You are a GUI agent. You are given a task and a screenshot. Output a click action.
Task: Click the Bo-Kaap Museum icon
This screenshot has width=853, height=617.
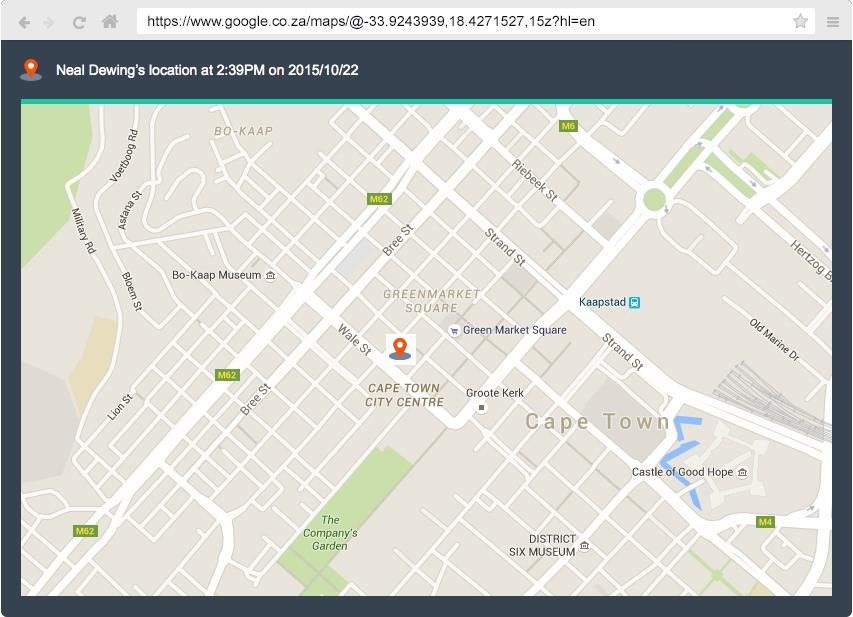[x=270, y=275]
